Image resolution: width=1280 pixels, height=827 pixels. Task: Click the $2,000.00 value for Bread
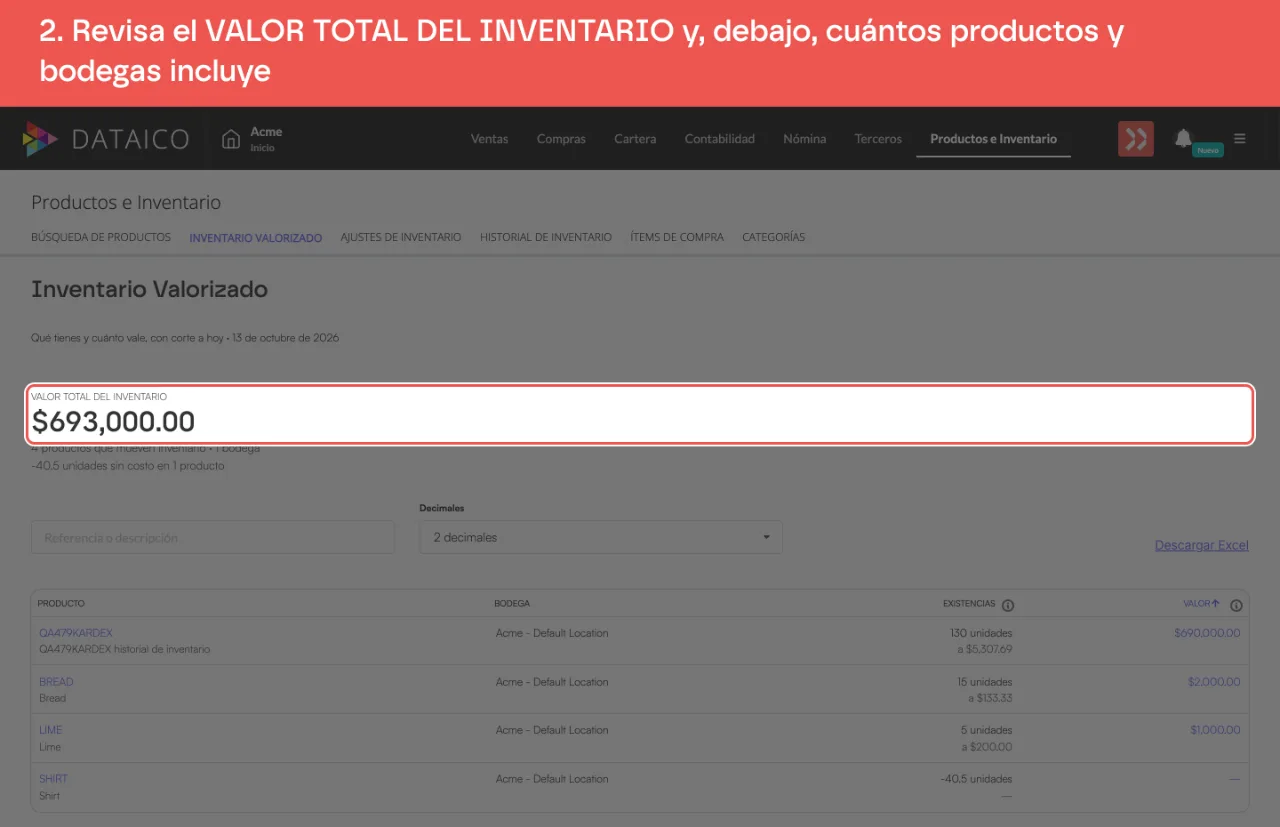click(1214, 682)
